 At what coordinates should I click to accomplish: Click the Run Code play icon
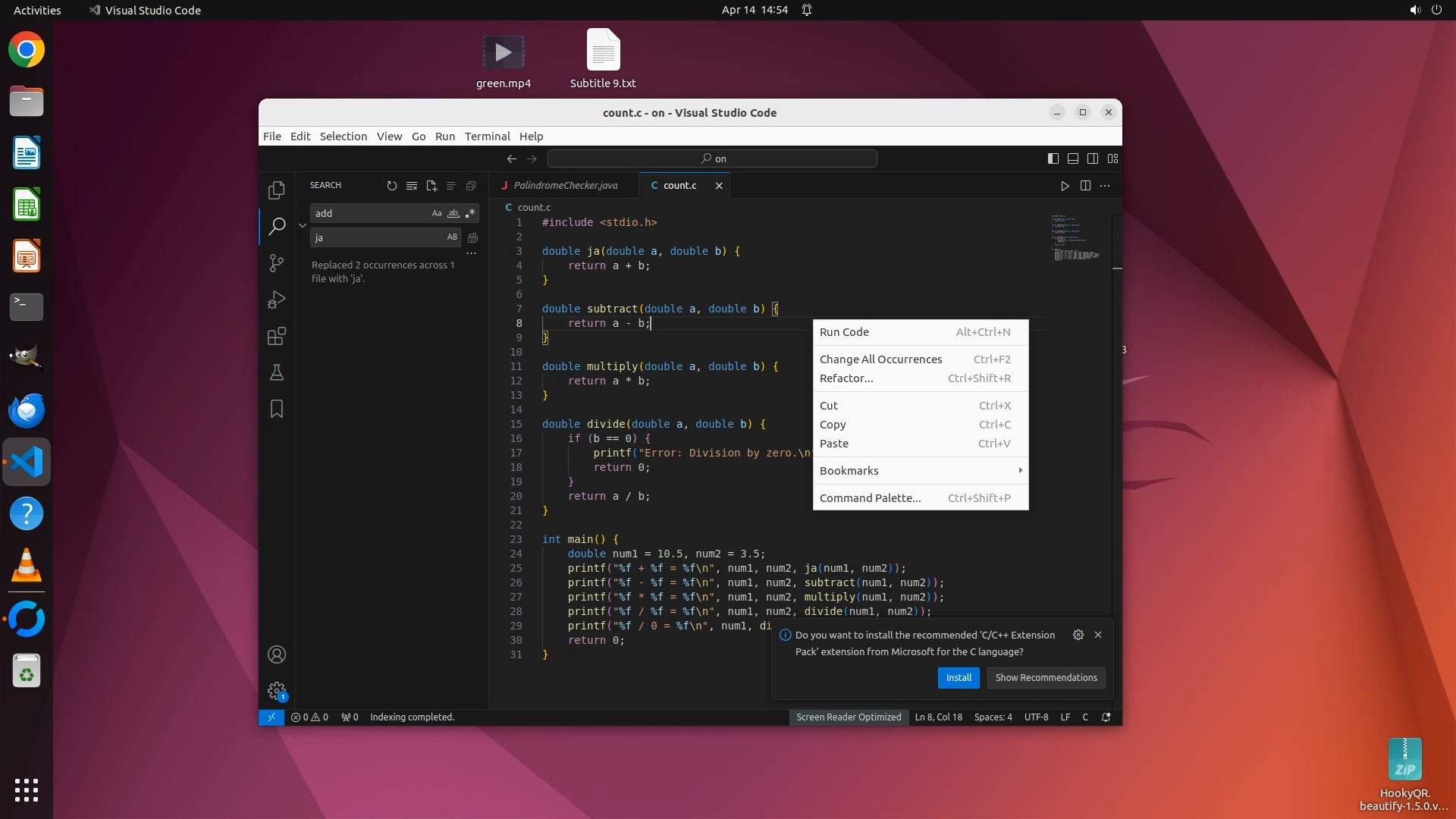1065,186
